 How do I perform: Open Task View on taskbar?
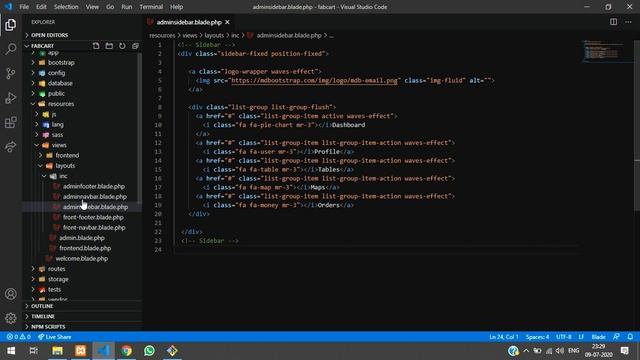34,351
